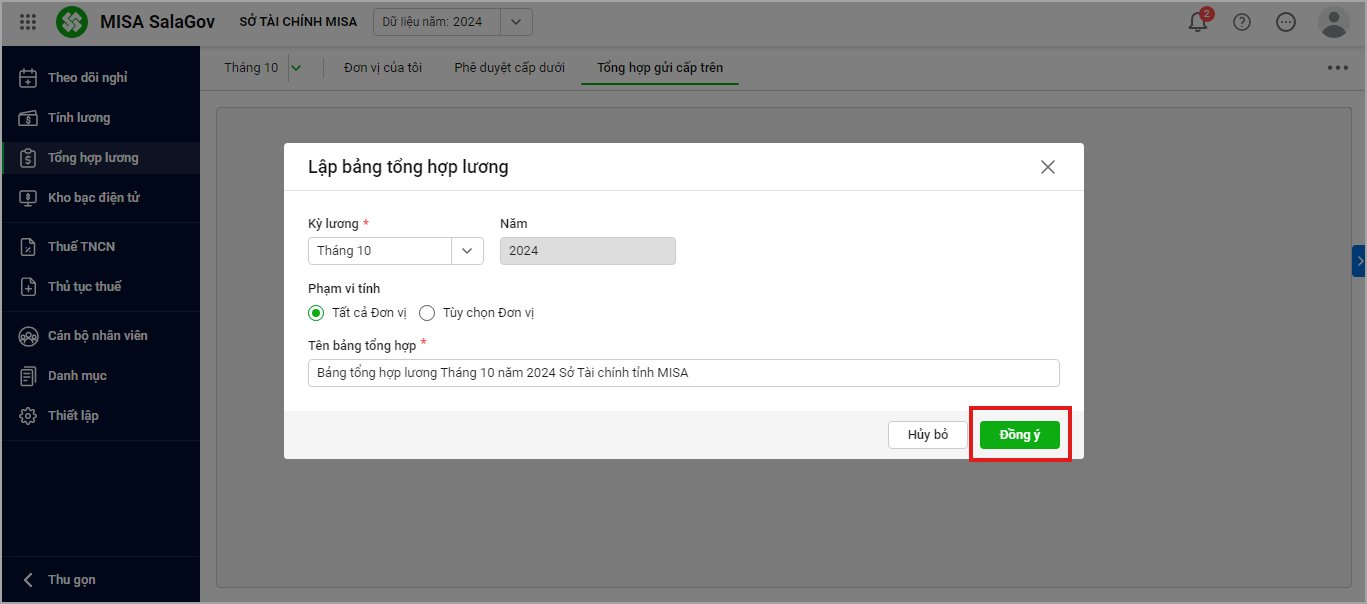Click the Tên bảng tổng hợp text field
The width and height of the screenshot is (1367, 604).
click(683, 373)
